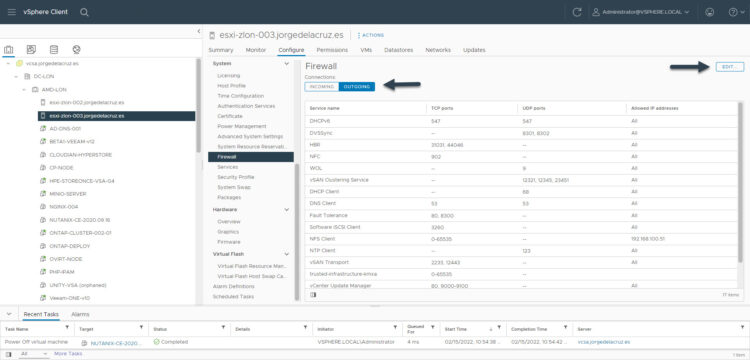Screen dimensions: 750x360
Task: Refresh the vSphere Client view
Action: (x=576, y=12)
